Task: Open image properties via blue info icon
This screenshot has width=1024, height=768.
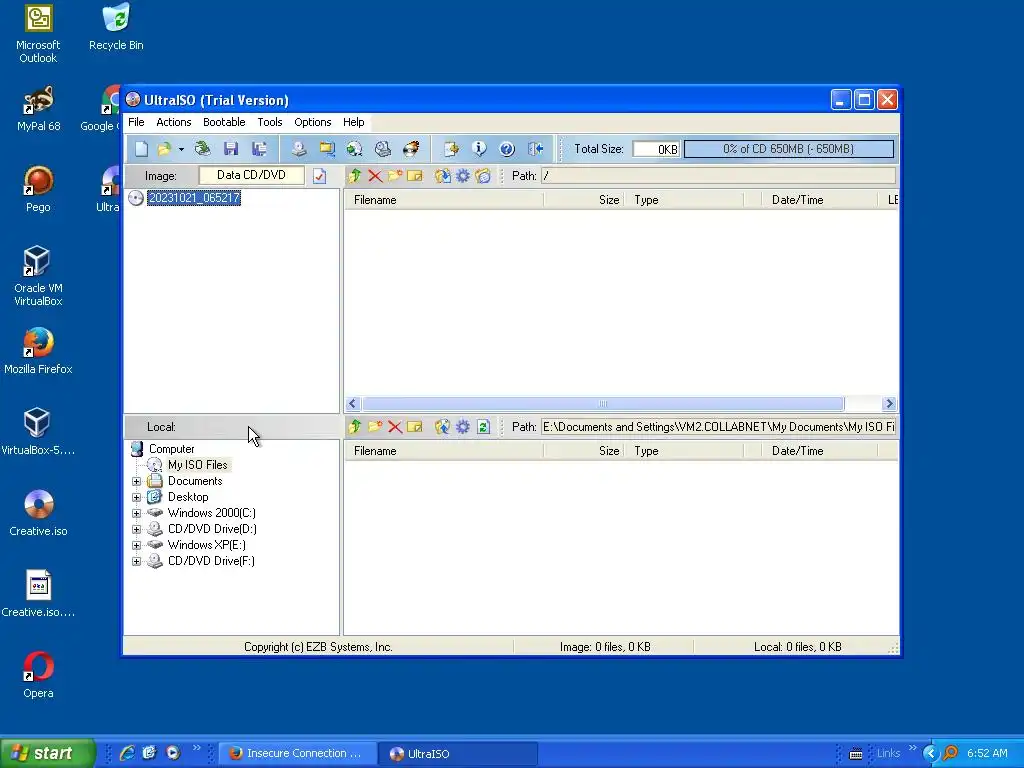Action: click(479, 149)
